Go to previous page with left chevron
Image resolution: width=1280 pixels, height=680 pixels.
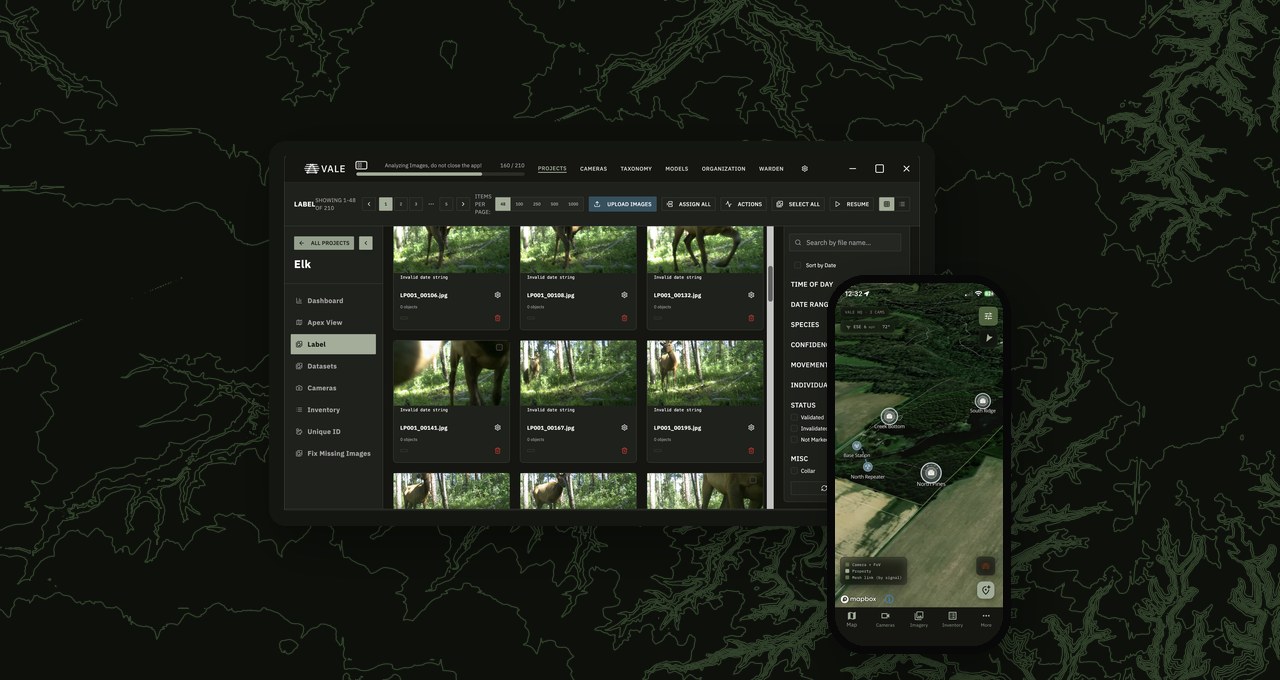point(369,204)
